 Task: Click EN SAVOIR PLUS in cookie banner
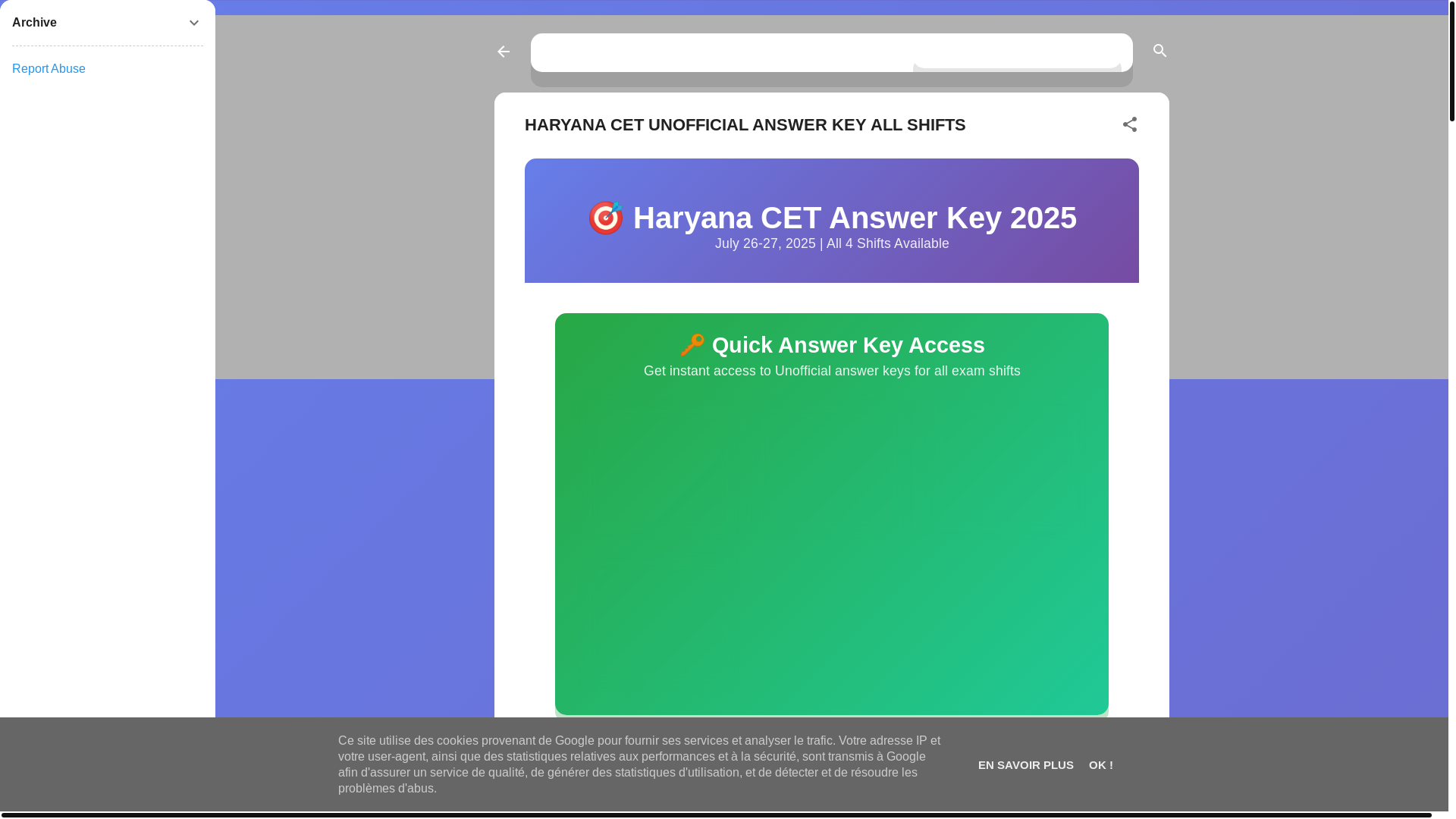(1025, 765)
